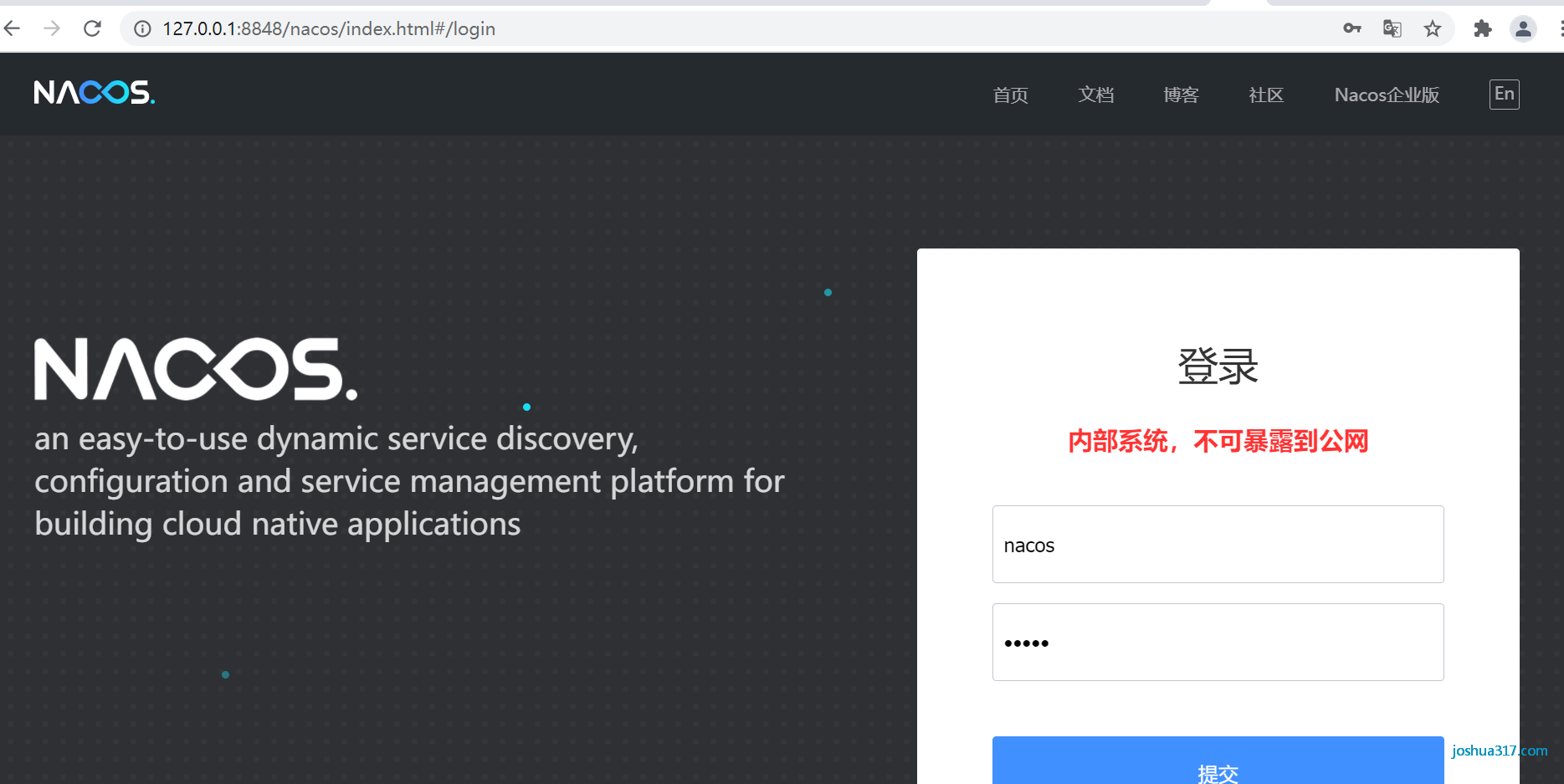
Task: Click the browser forward arrow
Action: click(52, 28)
